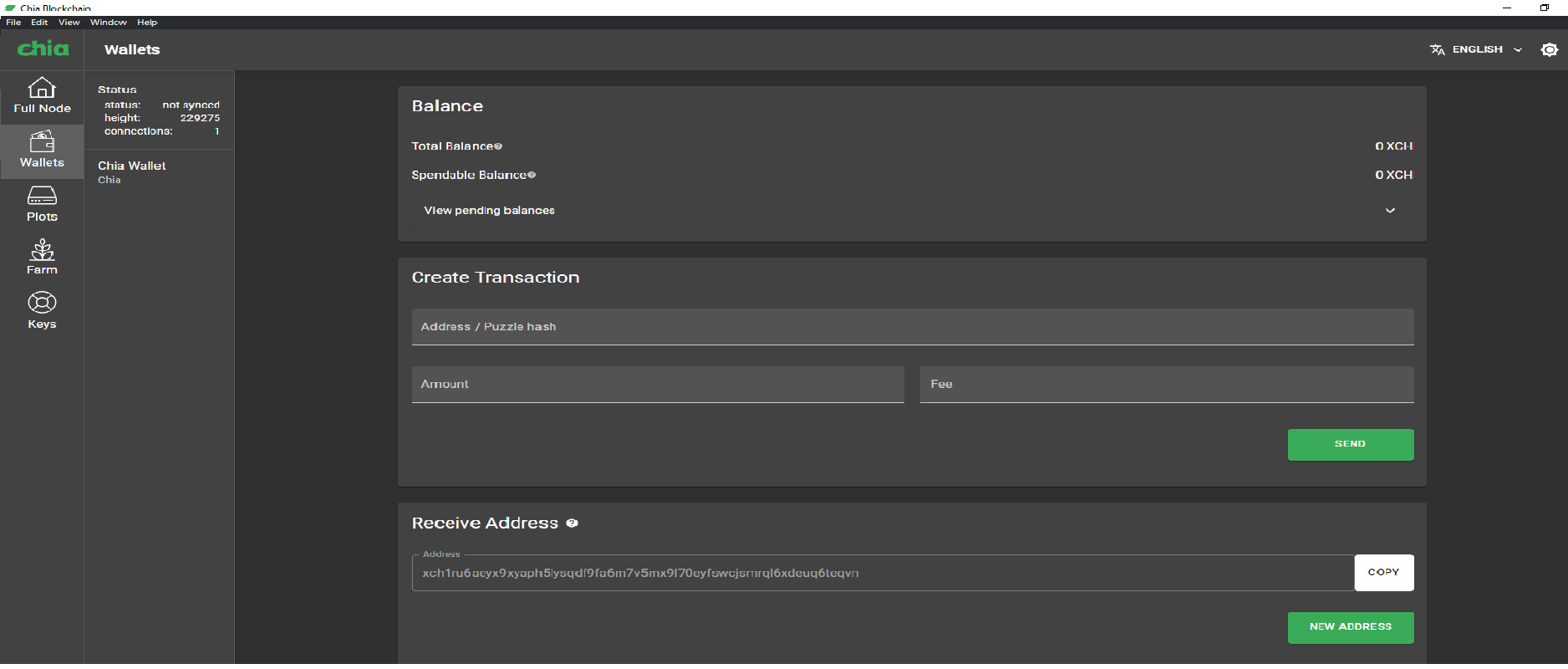Minimize the Chia Blockchain window
The width and height of the screenshot is (1568, 669).
1507,8
